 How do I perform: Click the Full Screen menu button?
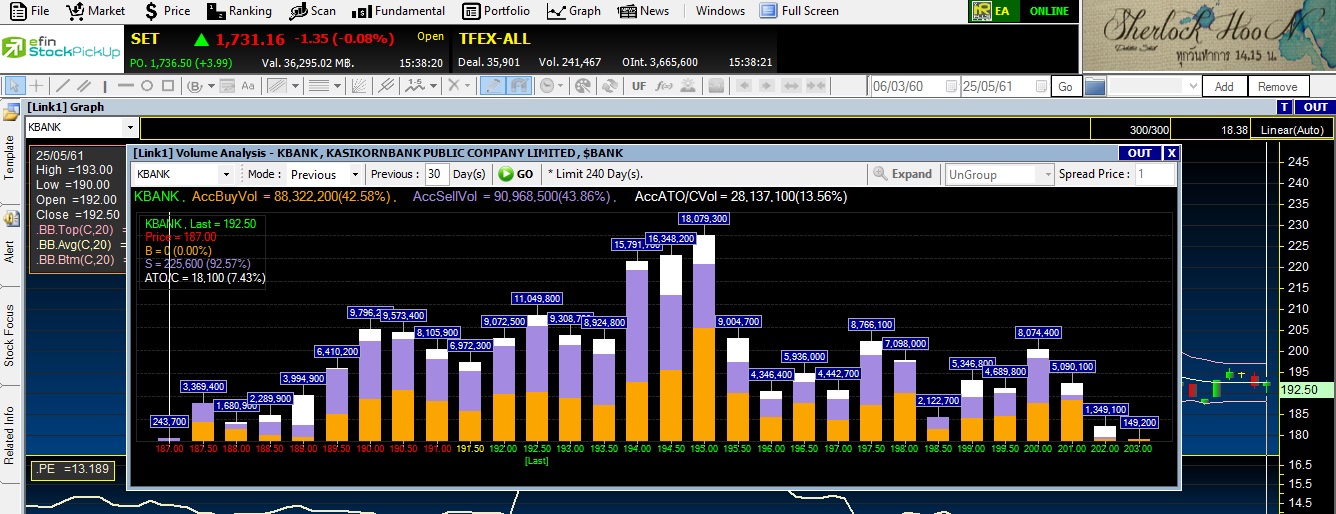[x=799, y=11]
